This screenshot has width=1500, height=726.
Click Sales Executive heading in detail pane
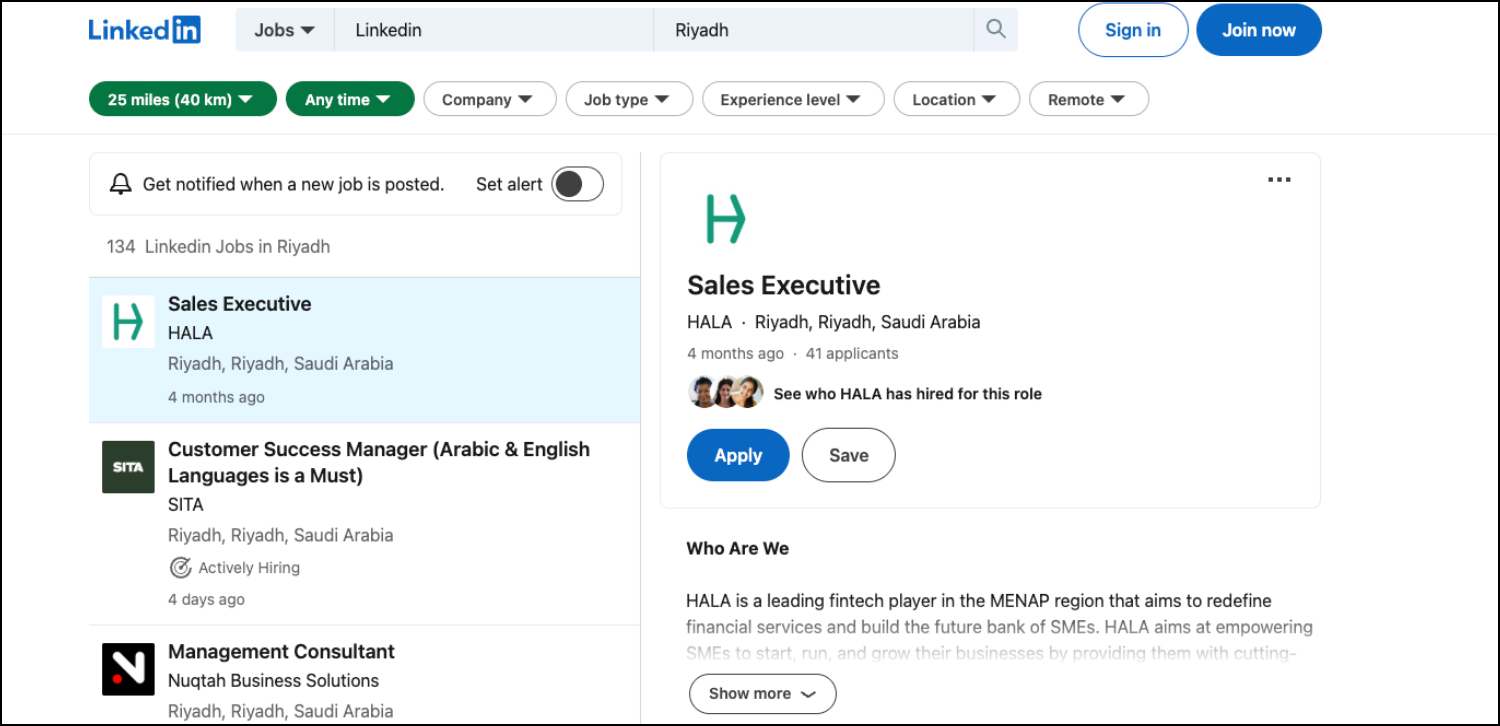pos(784,285)
